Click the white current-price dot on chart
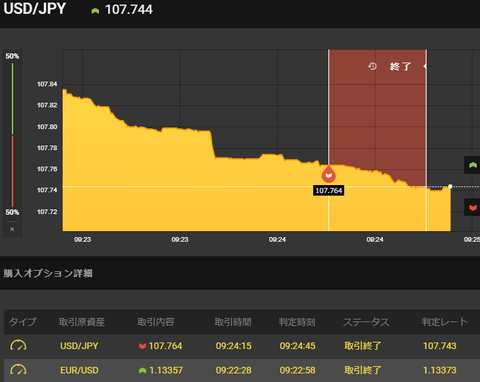Image resolution: width=480 pixels, height=382 pixels. [x=450, y=186]
